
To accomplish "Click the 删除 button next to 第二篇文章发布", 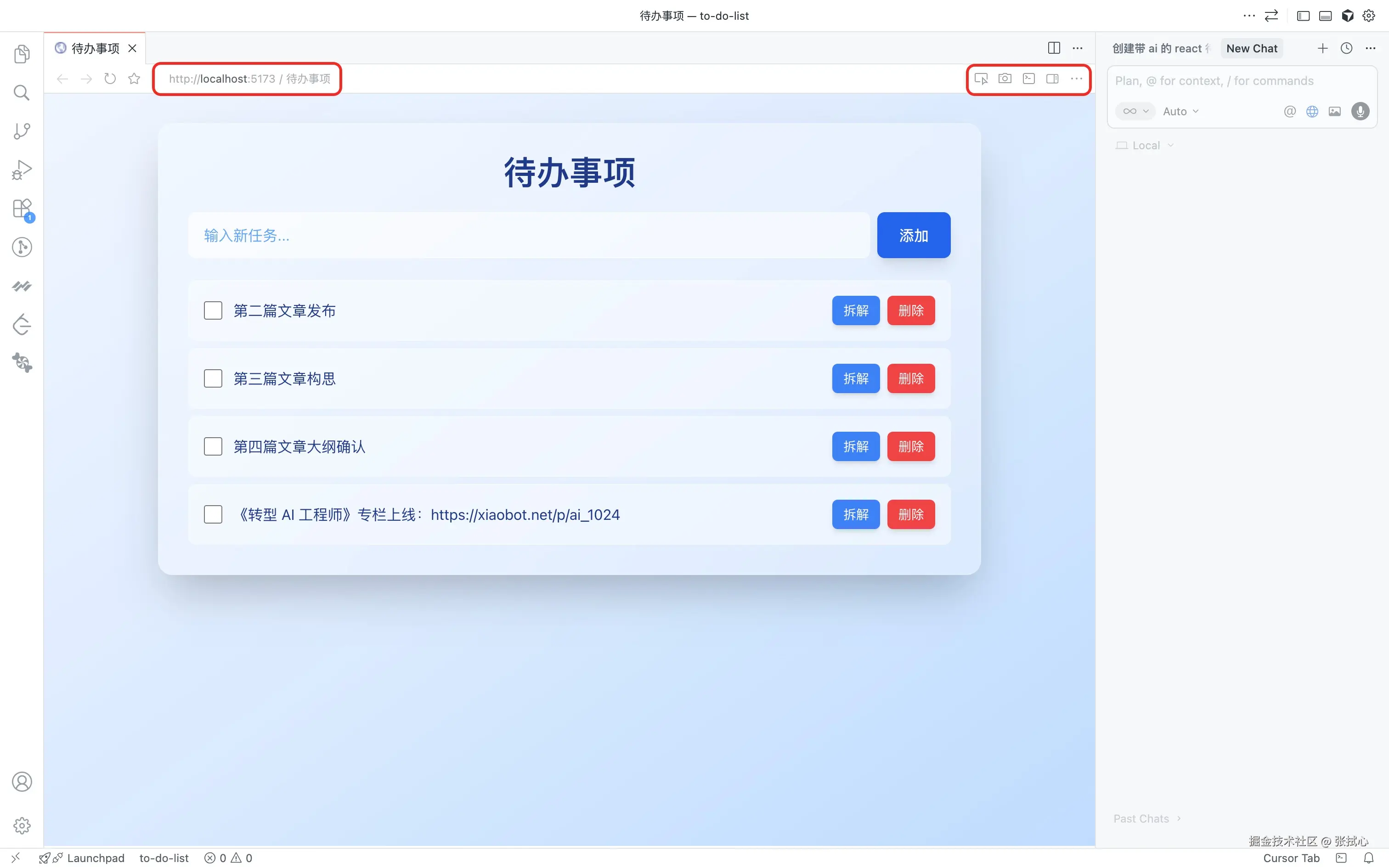I will [910, 310].
